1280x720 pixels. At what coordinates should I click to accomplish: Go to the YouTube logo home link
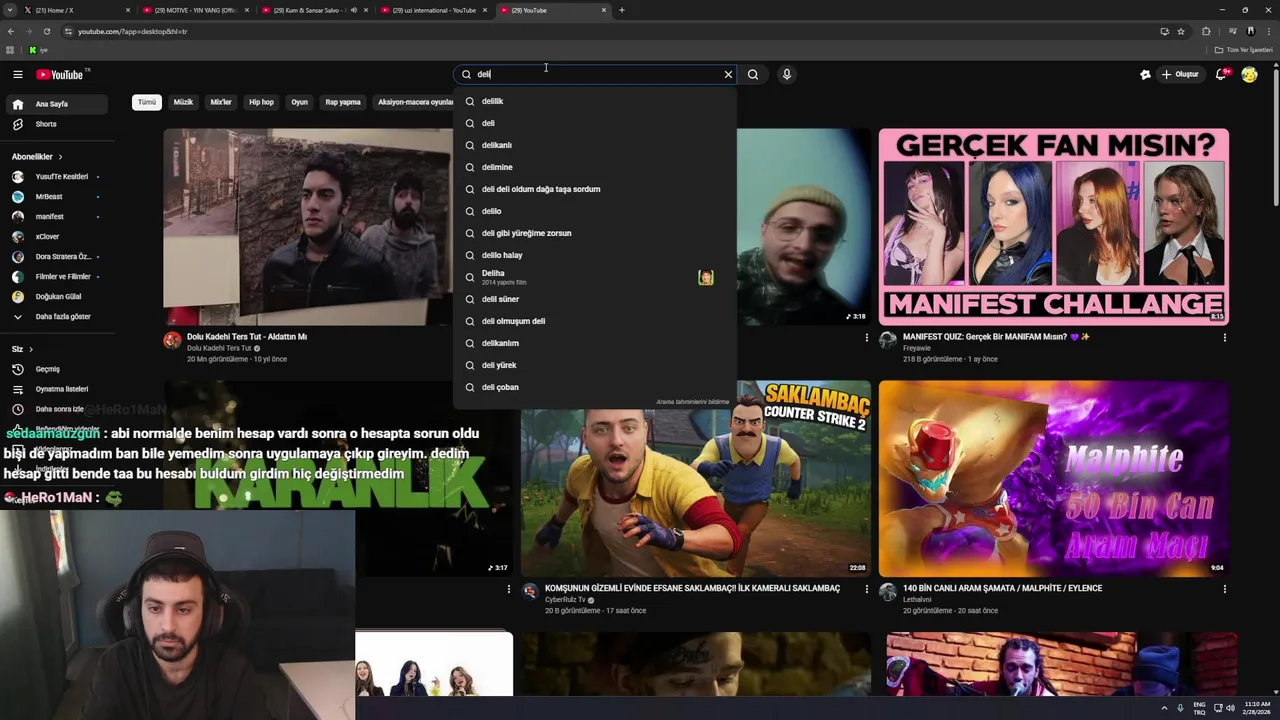[x=62, y=74]
